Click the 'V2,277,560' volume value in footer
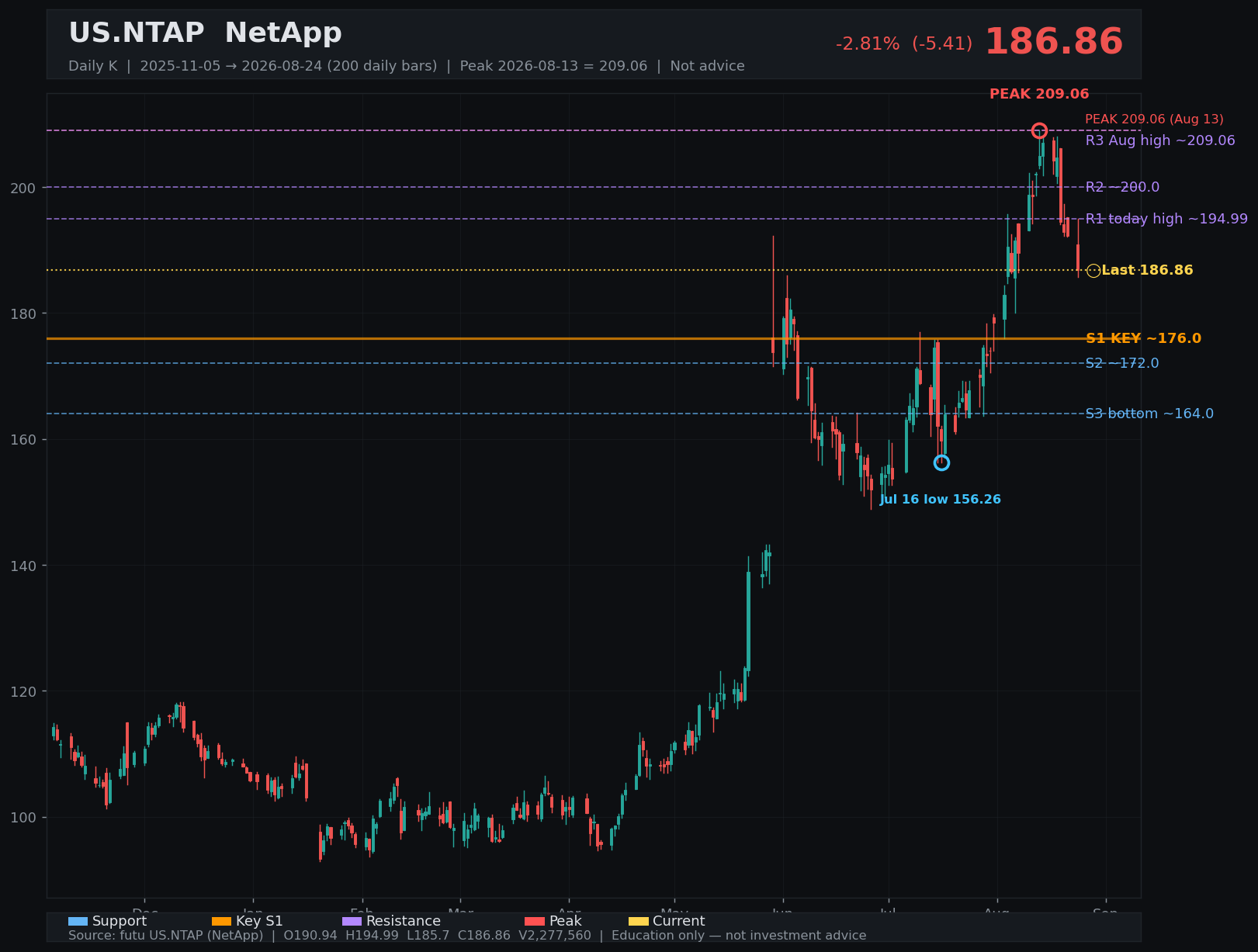The image size is (1258, 952). click(555, 936)
